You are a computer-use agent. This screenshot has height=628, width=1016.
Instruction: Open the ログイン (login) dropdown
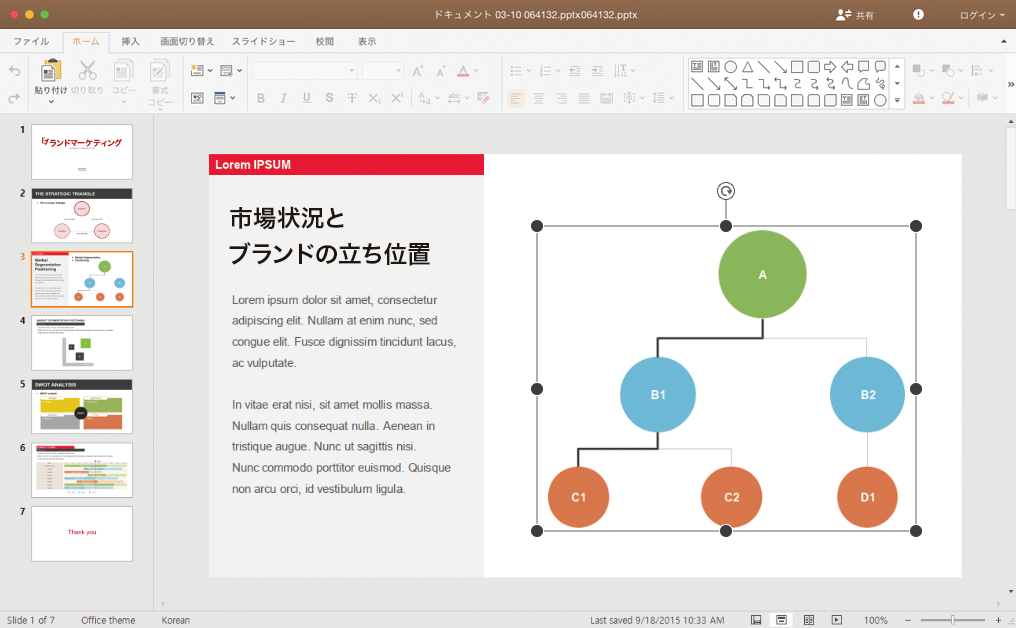click(982, 15)
